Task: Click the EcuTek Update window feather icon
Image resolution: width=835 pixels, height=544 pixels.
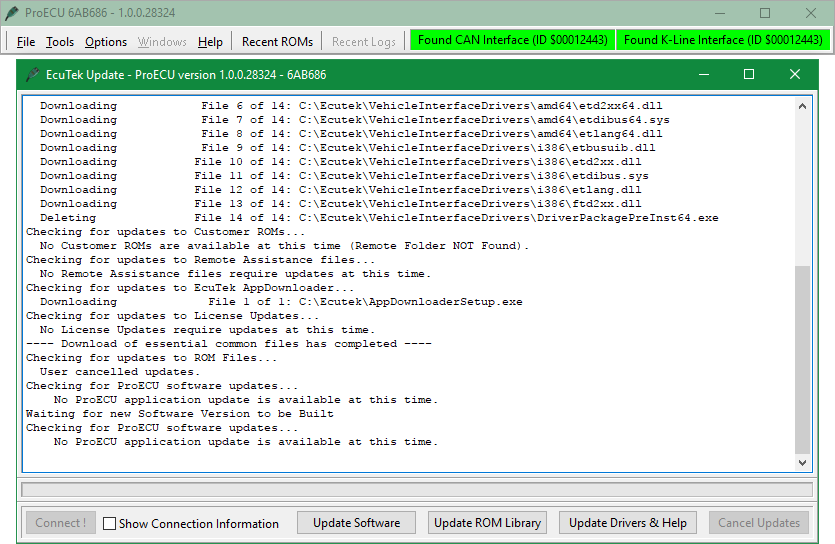Action: [x=33, y=75]
